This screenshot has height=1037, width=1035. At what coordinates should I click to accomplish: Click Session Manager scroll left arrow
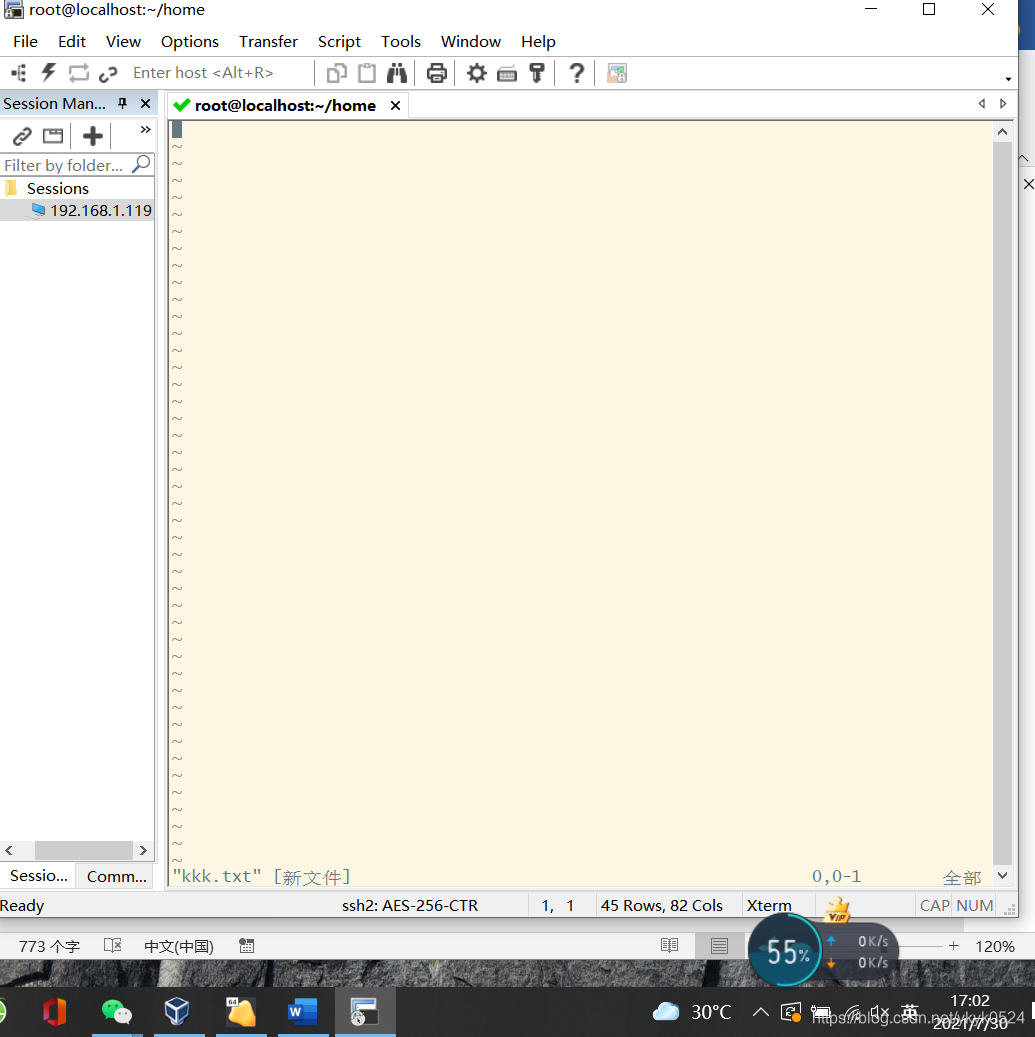click(9, 850)
